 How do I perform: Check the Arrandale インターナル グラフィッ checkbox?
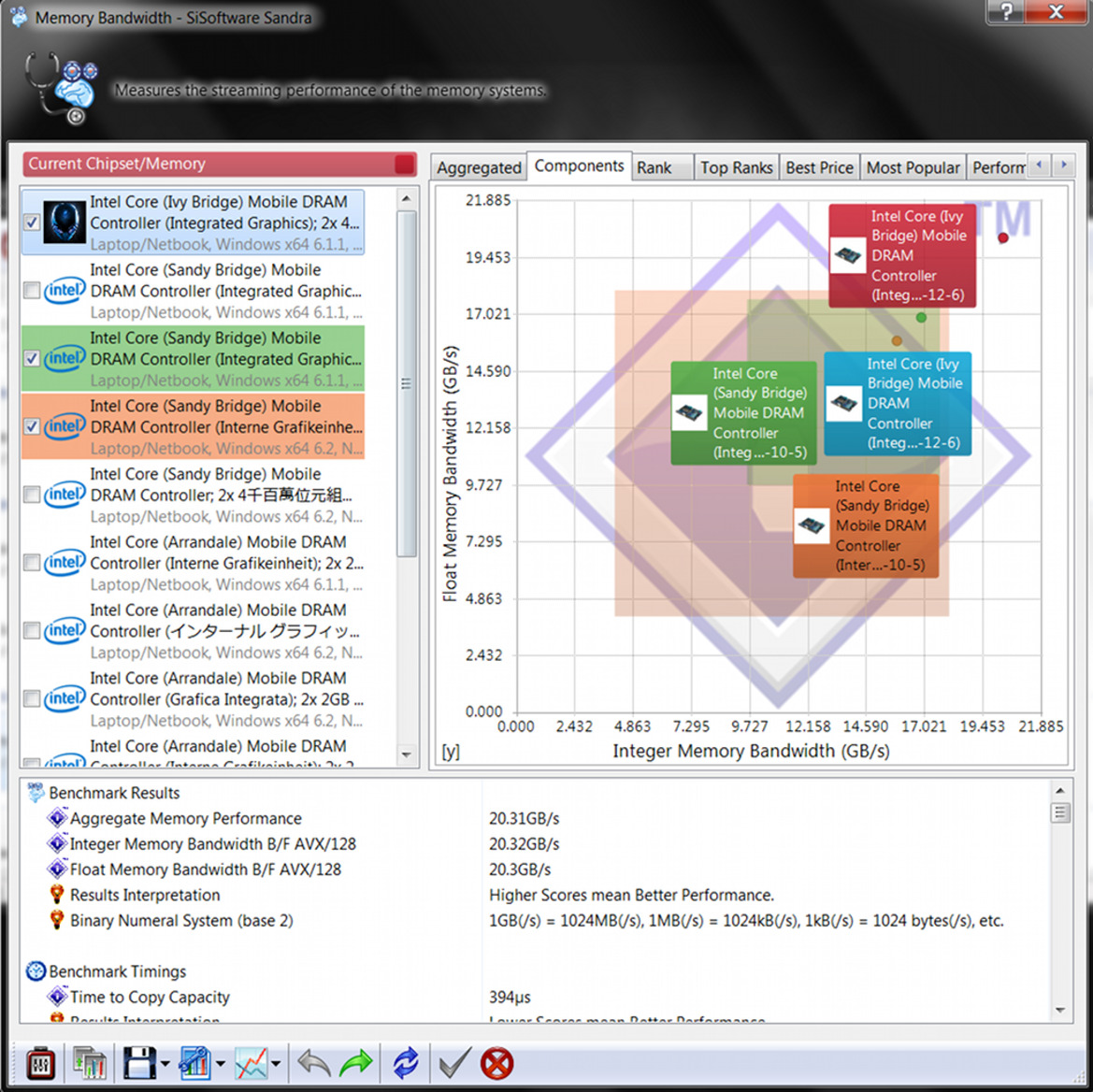pyautogui.click(x=32, y=631)
